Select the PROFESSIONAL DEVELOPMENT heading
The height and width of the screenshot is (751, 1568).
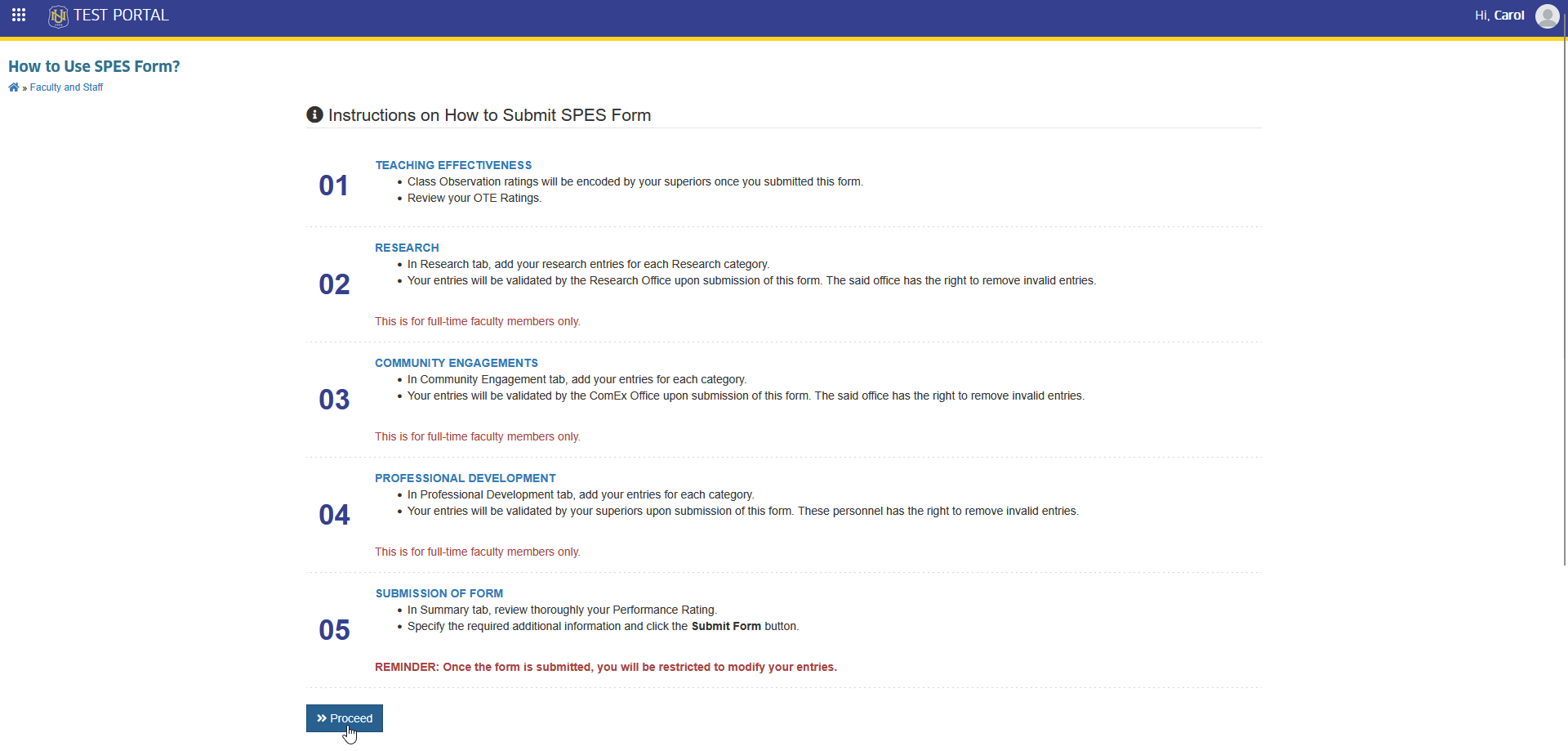point(465,478)
